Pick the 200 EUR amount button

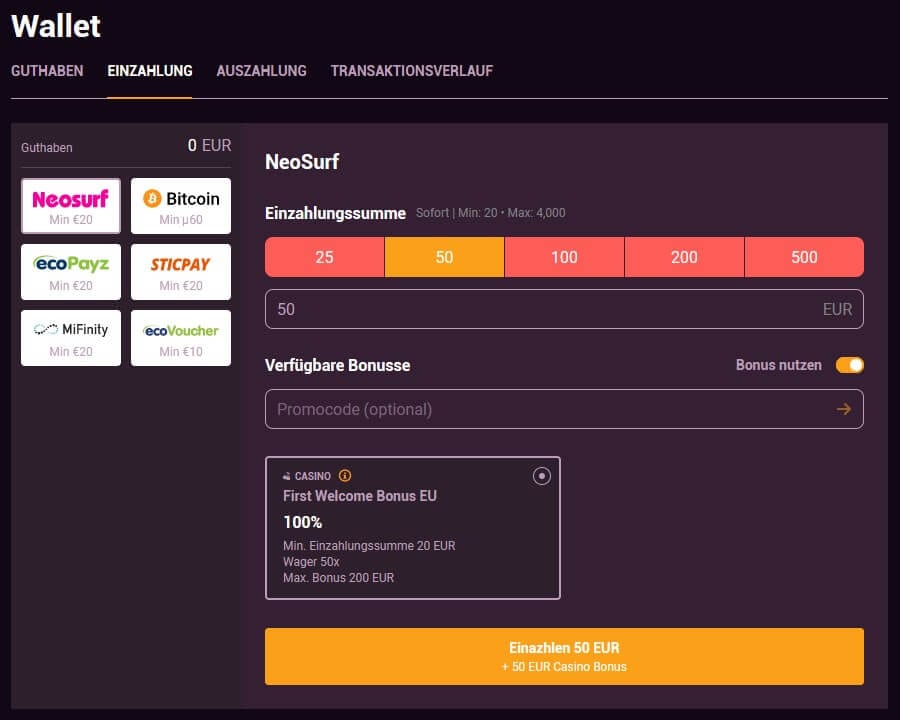(x=684, y=257)
